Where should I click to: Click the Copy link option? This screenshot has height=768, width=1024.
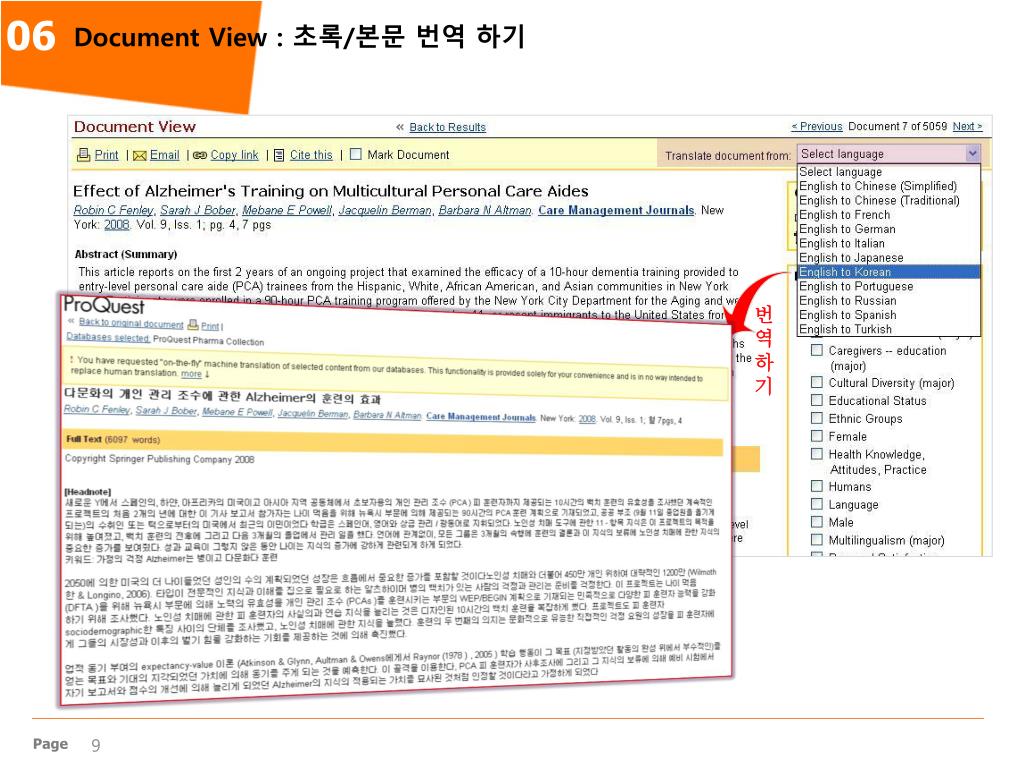click(234, 155)
